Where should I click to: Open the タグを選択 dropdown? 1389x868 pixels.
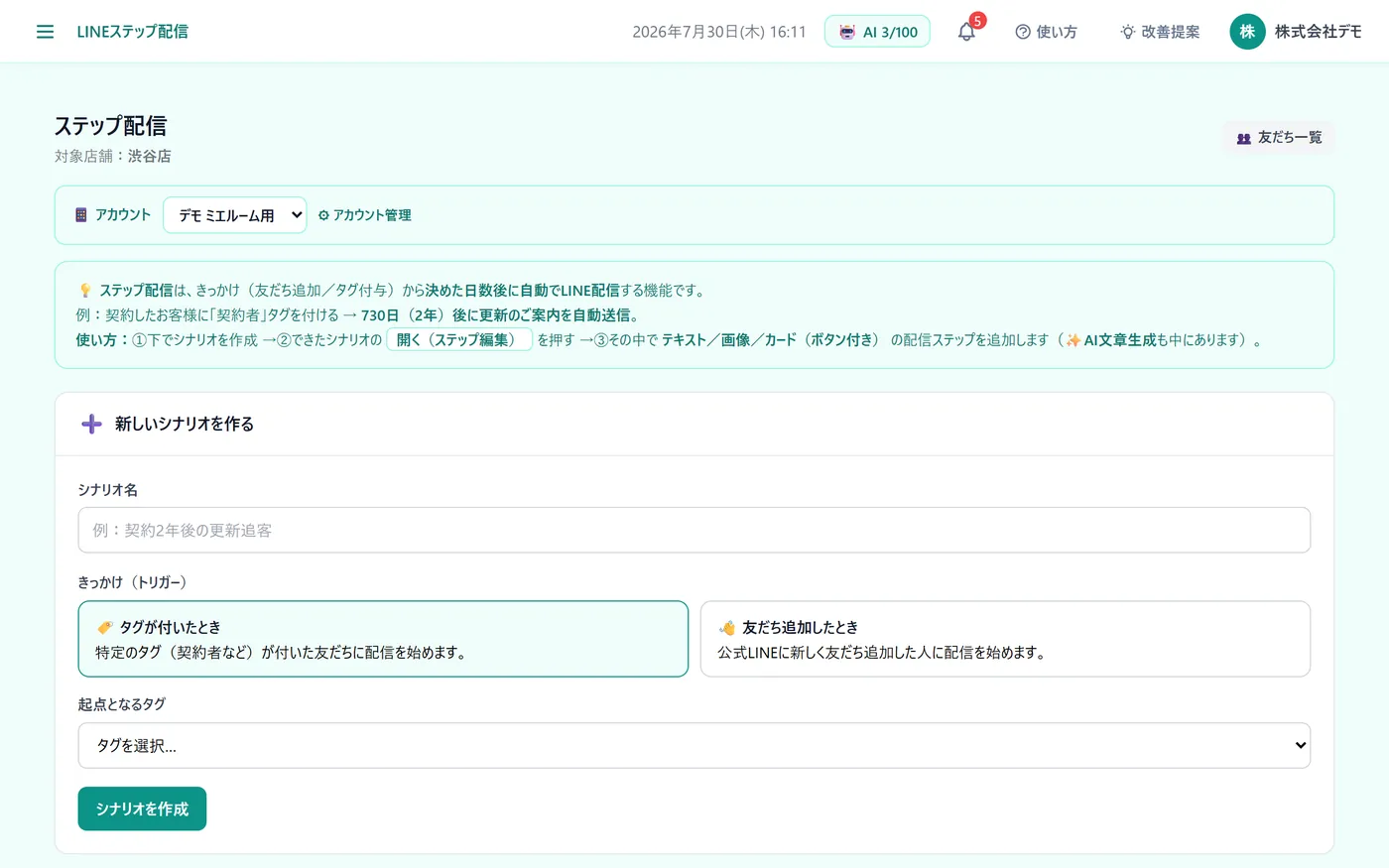click(x=694, y=745)
